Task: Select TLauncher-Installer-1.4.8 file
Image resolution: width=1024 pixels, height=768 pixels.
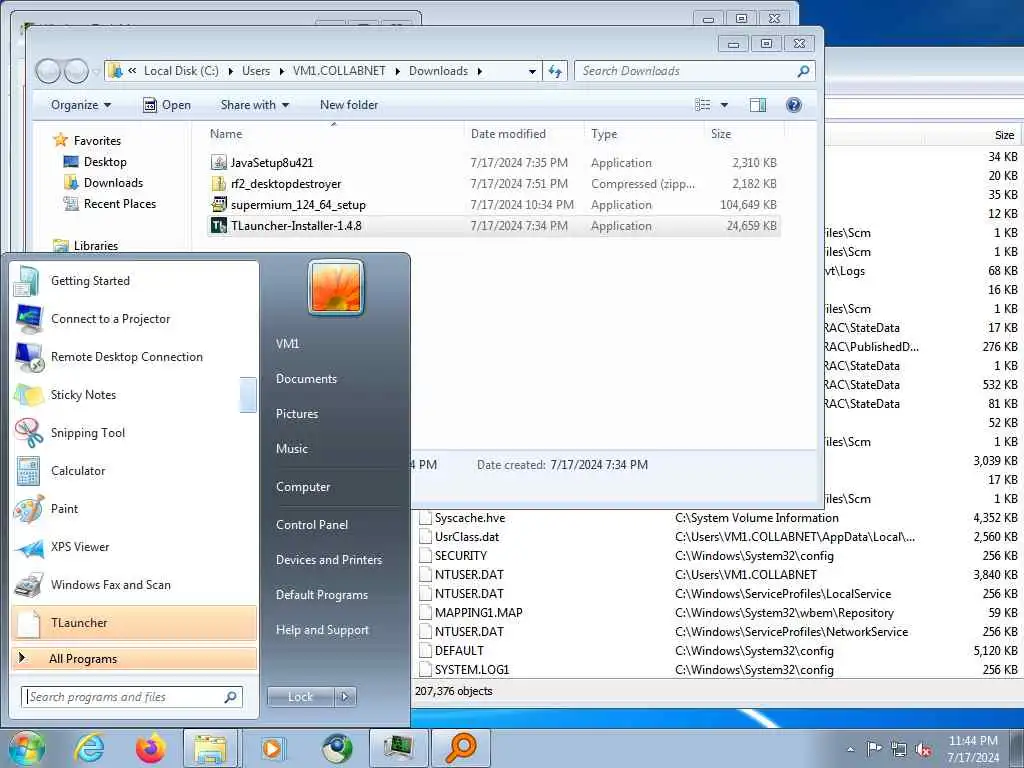Action: [493, 226]
